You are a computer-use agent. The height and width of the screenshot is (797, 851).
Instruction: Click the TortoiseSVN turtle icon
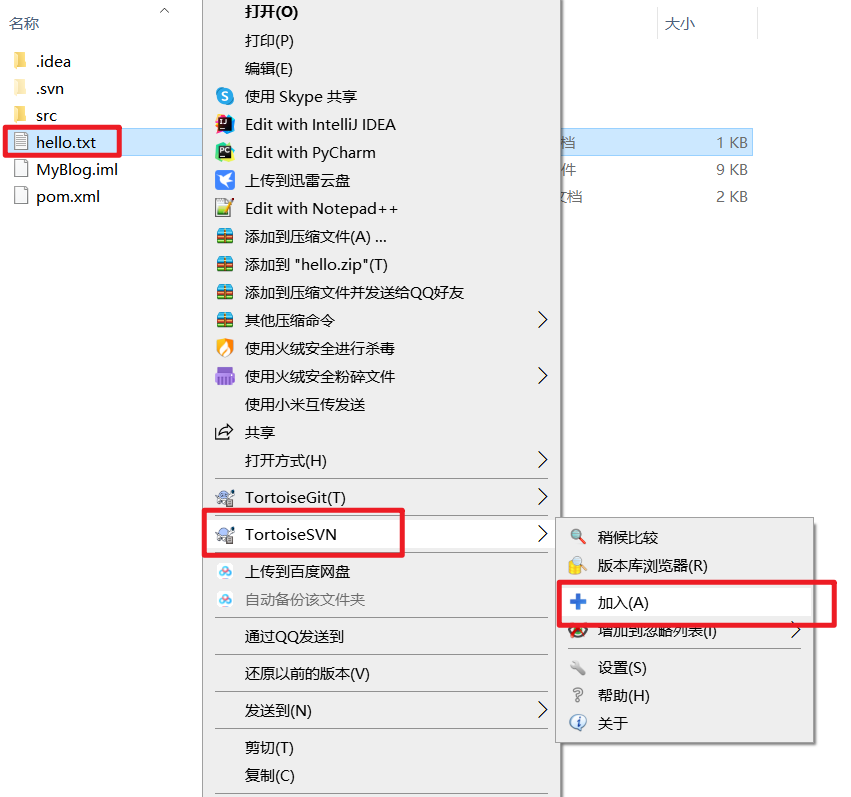225,534
